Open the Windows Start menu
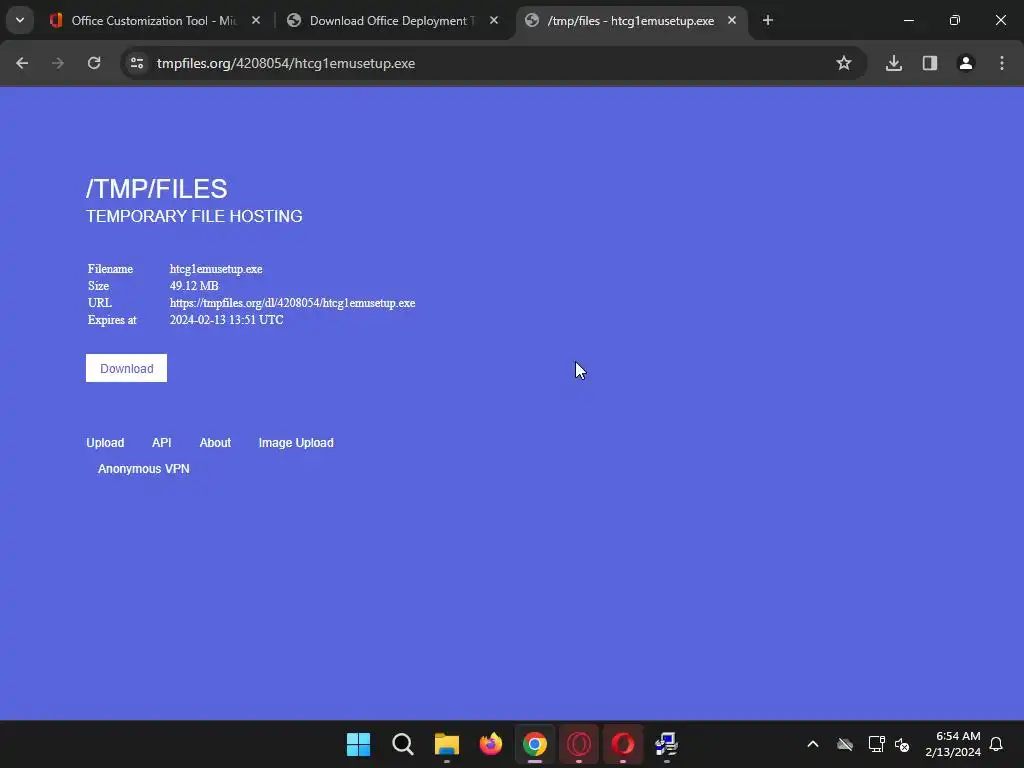1024x768 pixels. 359,744
